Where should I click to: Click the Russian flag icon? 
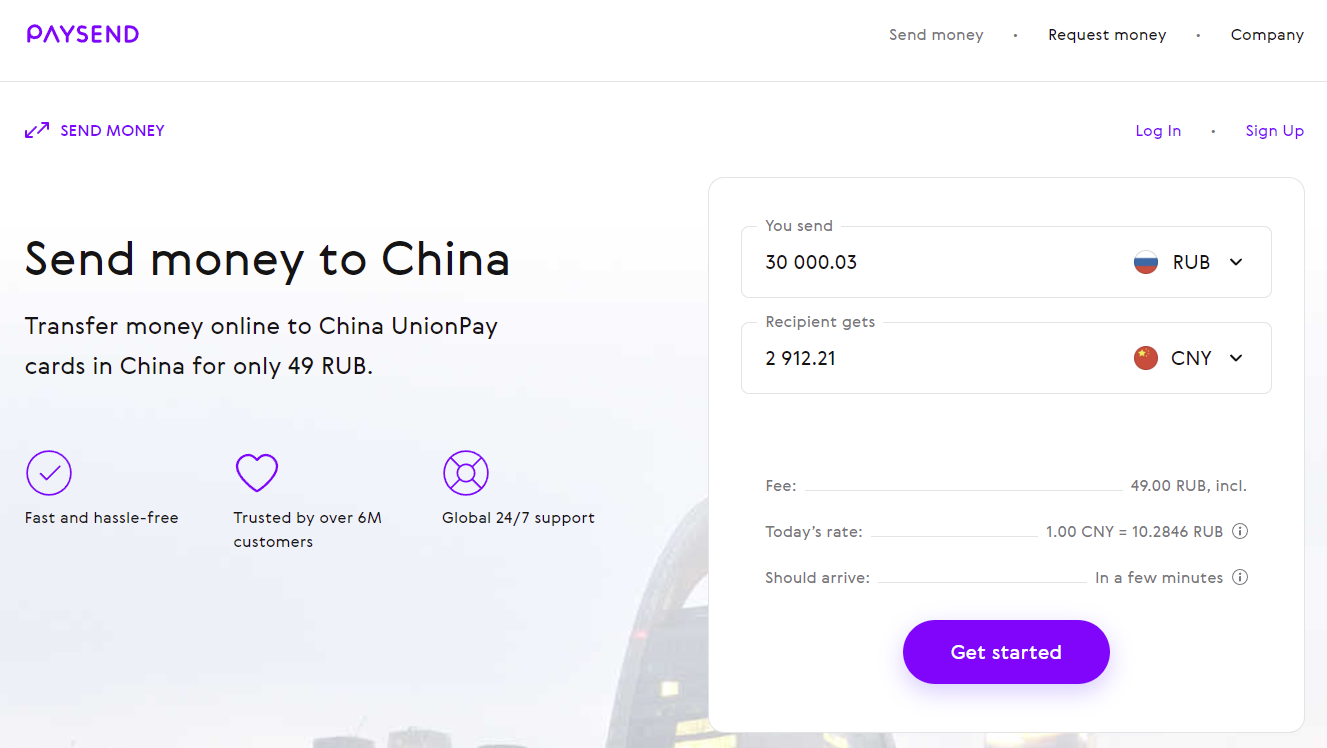point(1146,263)
